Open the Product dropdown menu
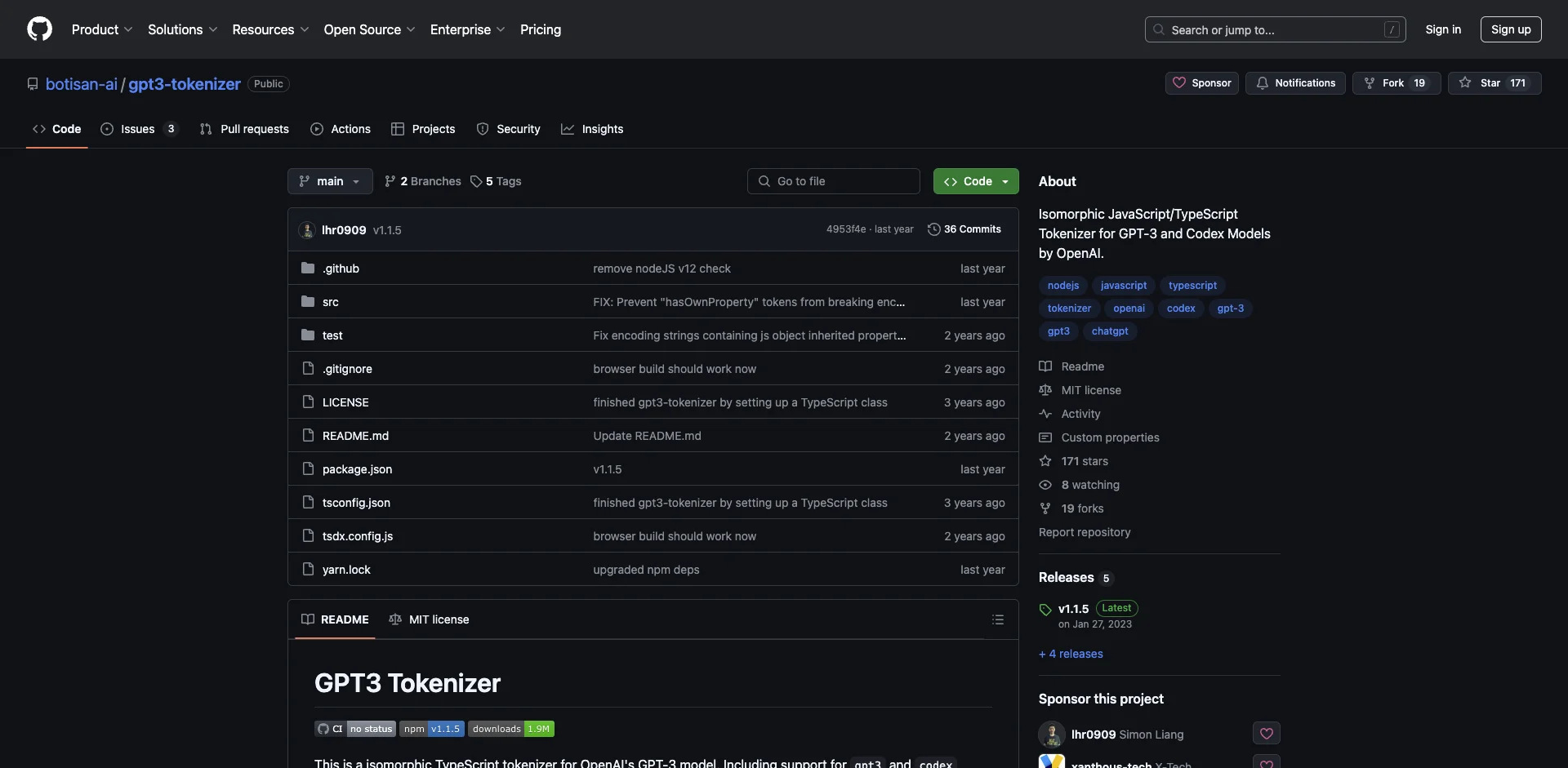Image resolution: width=1568 pixels, height=768 pixels. [x=102, y=29]
